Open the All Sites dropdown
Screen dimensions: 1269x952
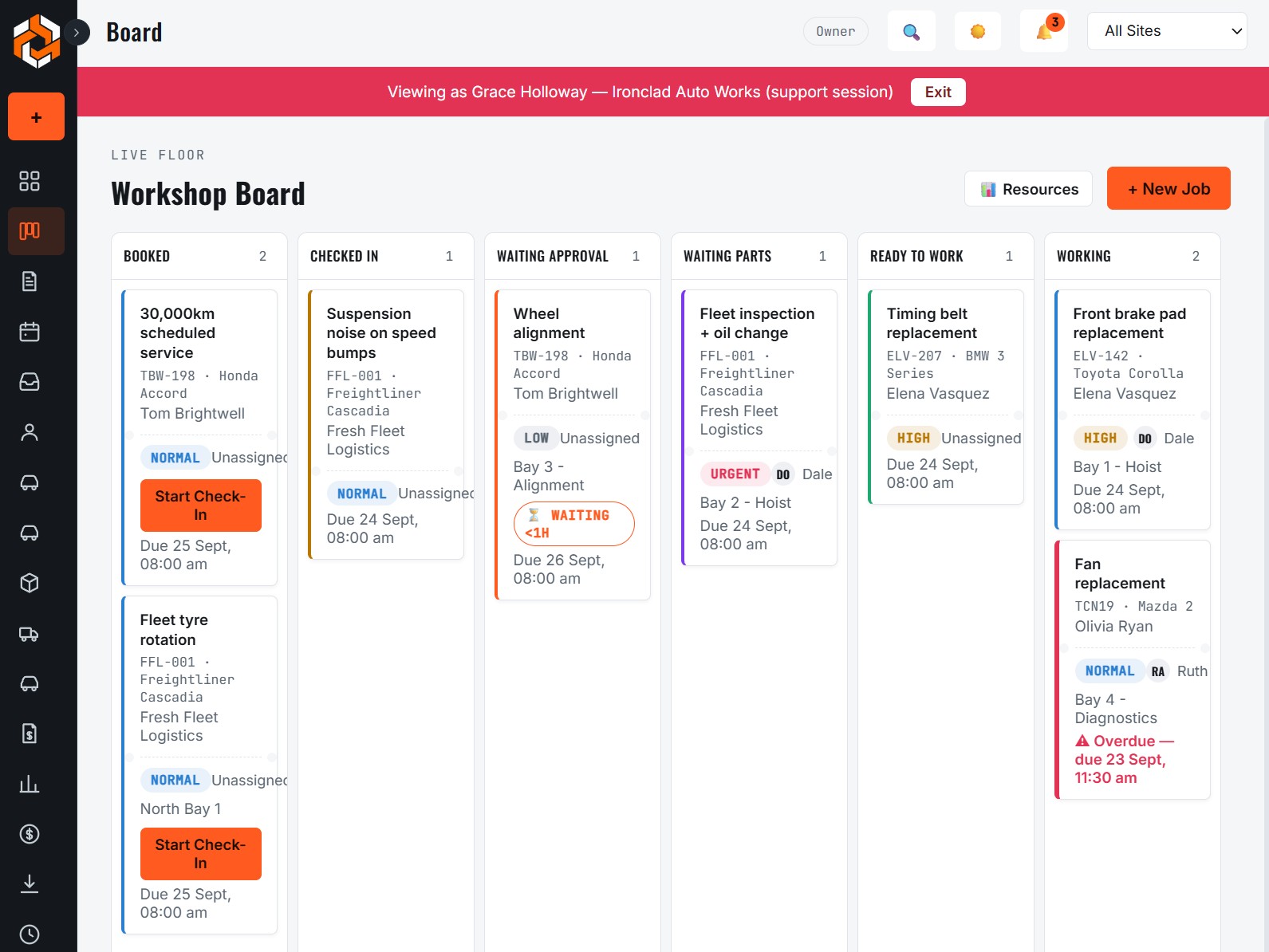tap(1167, 31)
